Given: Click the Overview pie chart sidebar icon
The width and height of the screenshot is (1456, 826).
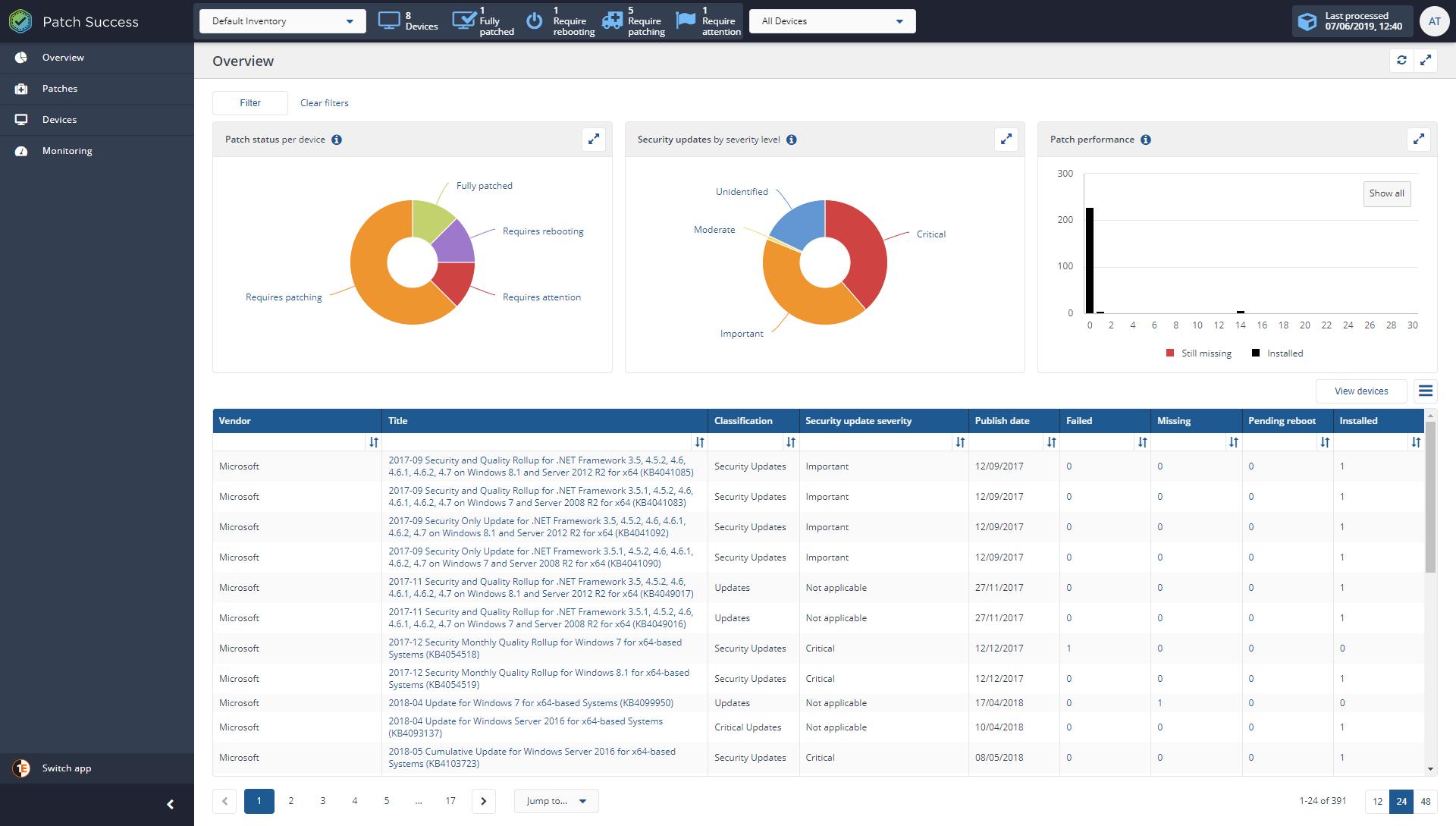Looking at the screenshot, I should tap(21, 58).
